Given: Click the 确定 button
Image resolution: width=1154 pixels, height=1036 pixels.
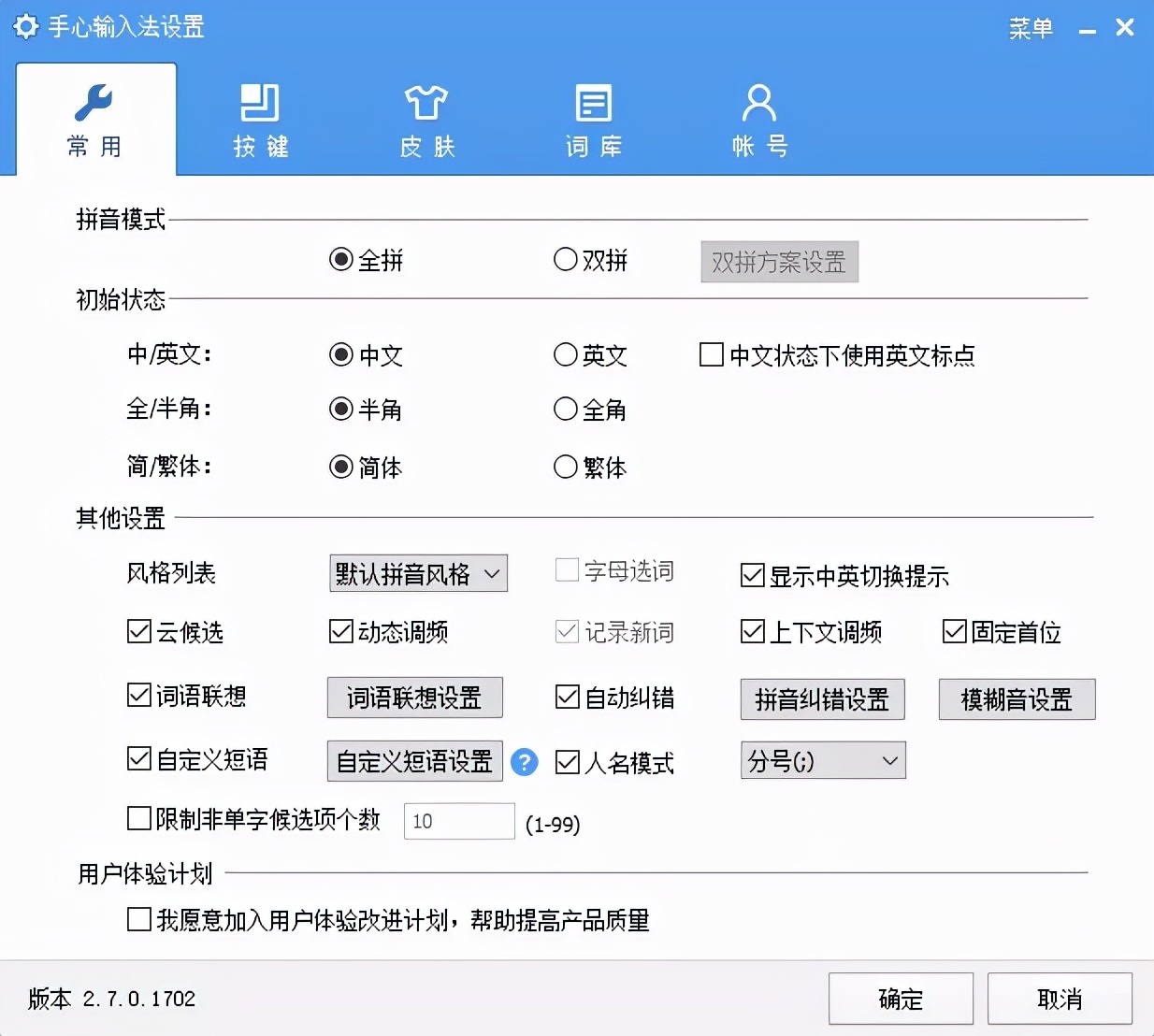Looking at the screenshot, I should click(900, 999).
